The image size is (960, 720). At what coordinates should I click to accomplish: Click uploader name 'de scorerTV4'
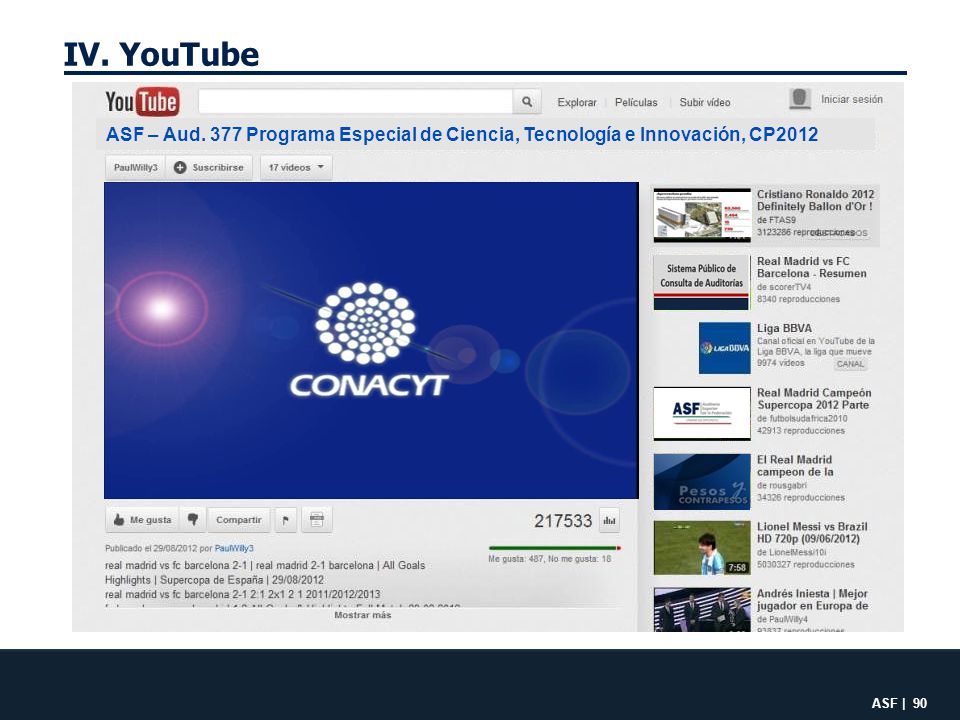pos(784,287)
